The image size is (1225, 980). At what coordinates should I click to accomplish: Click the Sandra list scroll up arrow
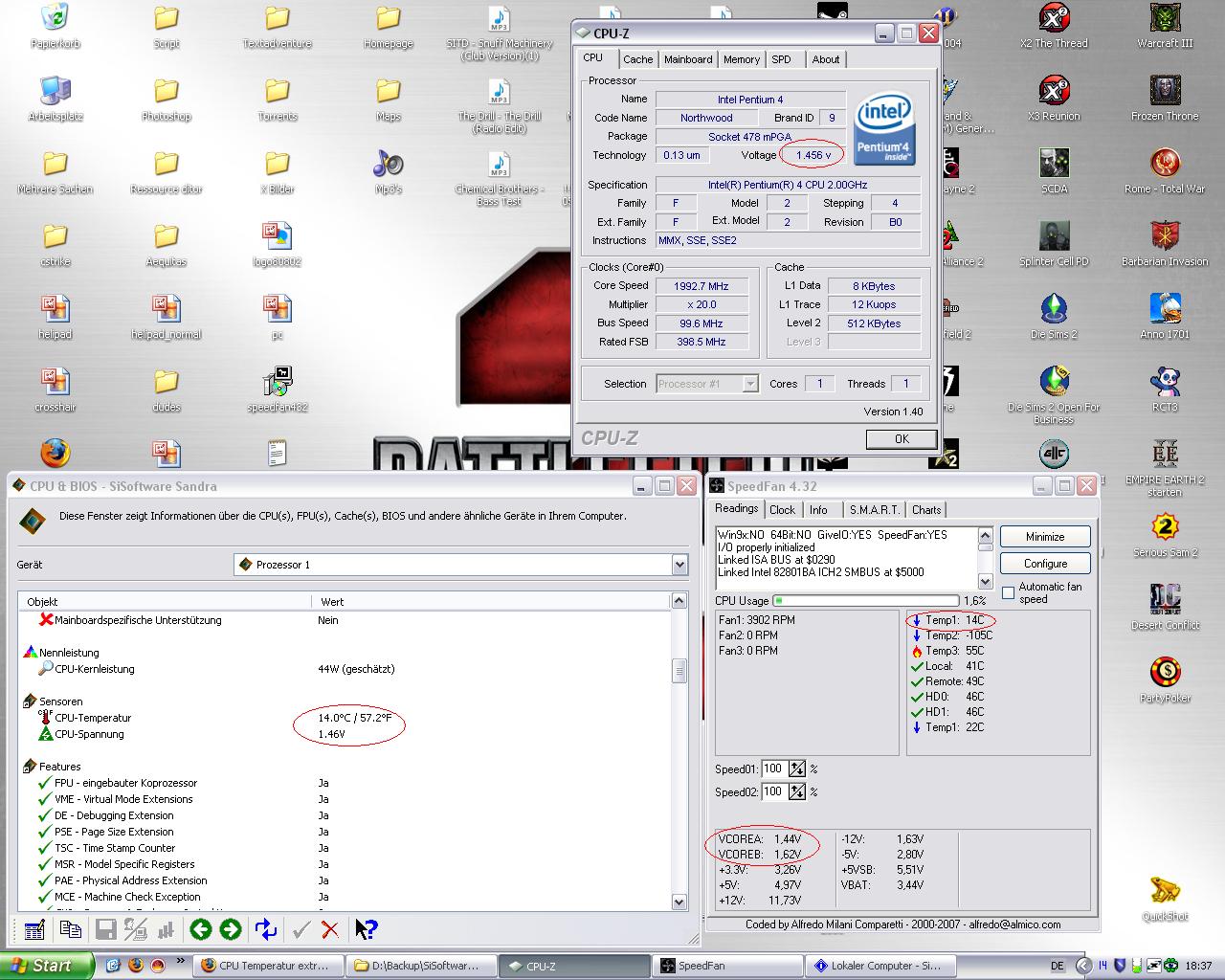(679, 601)
